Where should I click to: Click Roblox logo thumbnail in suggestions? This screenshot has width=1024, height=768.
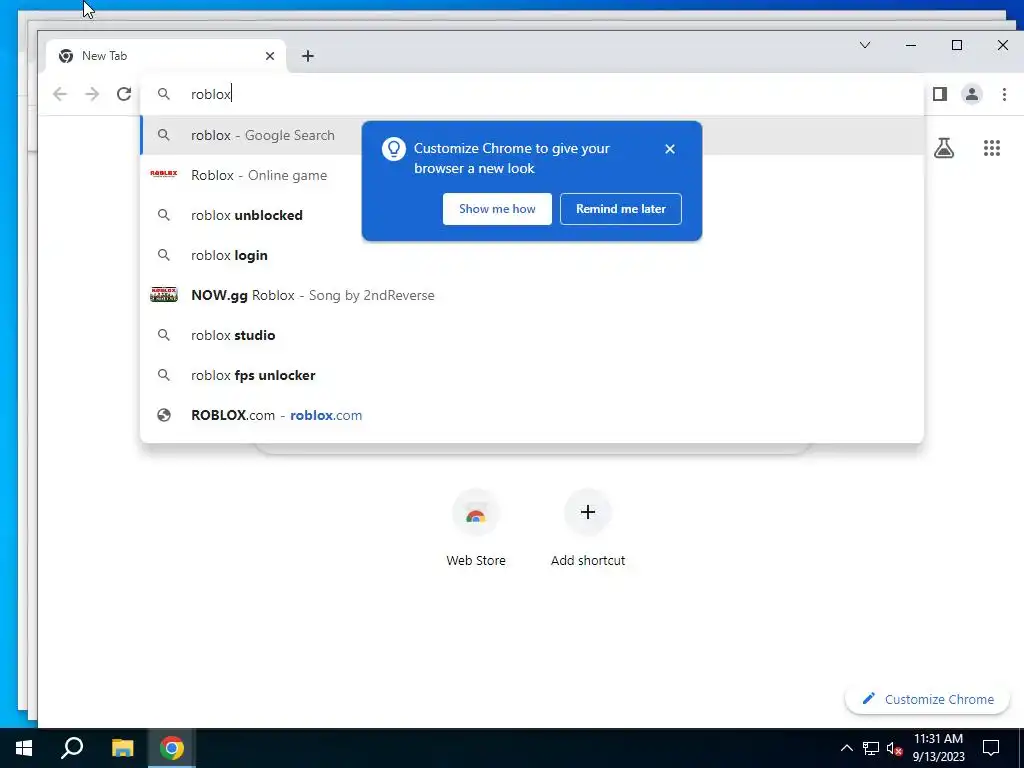click(164, 174)
